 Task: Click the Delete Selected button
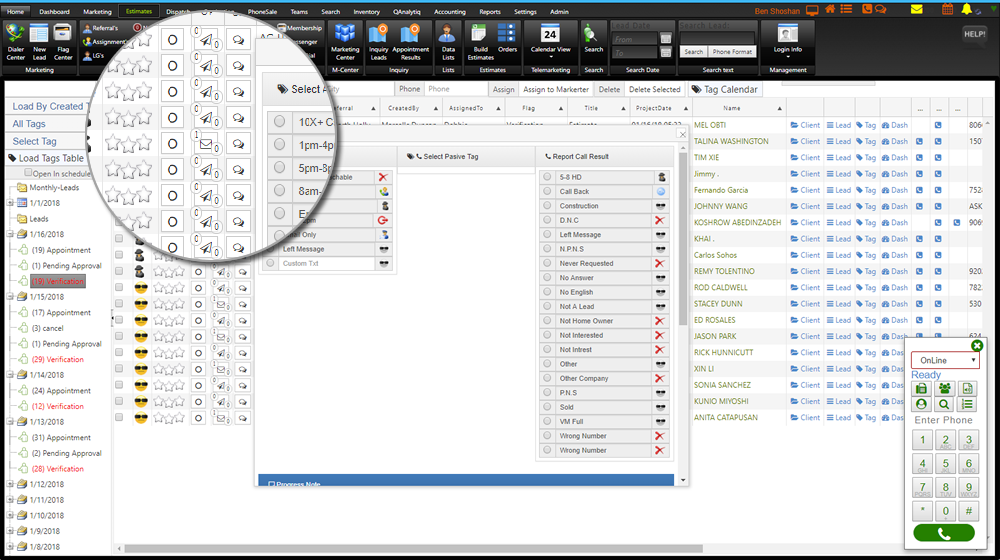[x=654, y=89]
